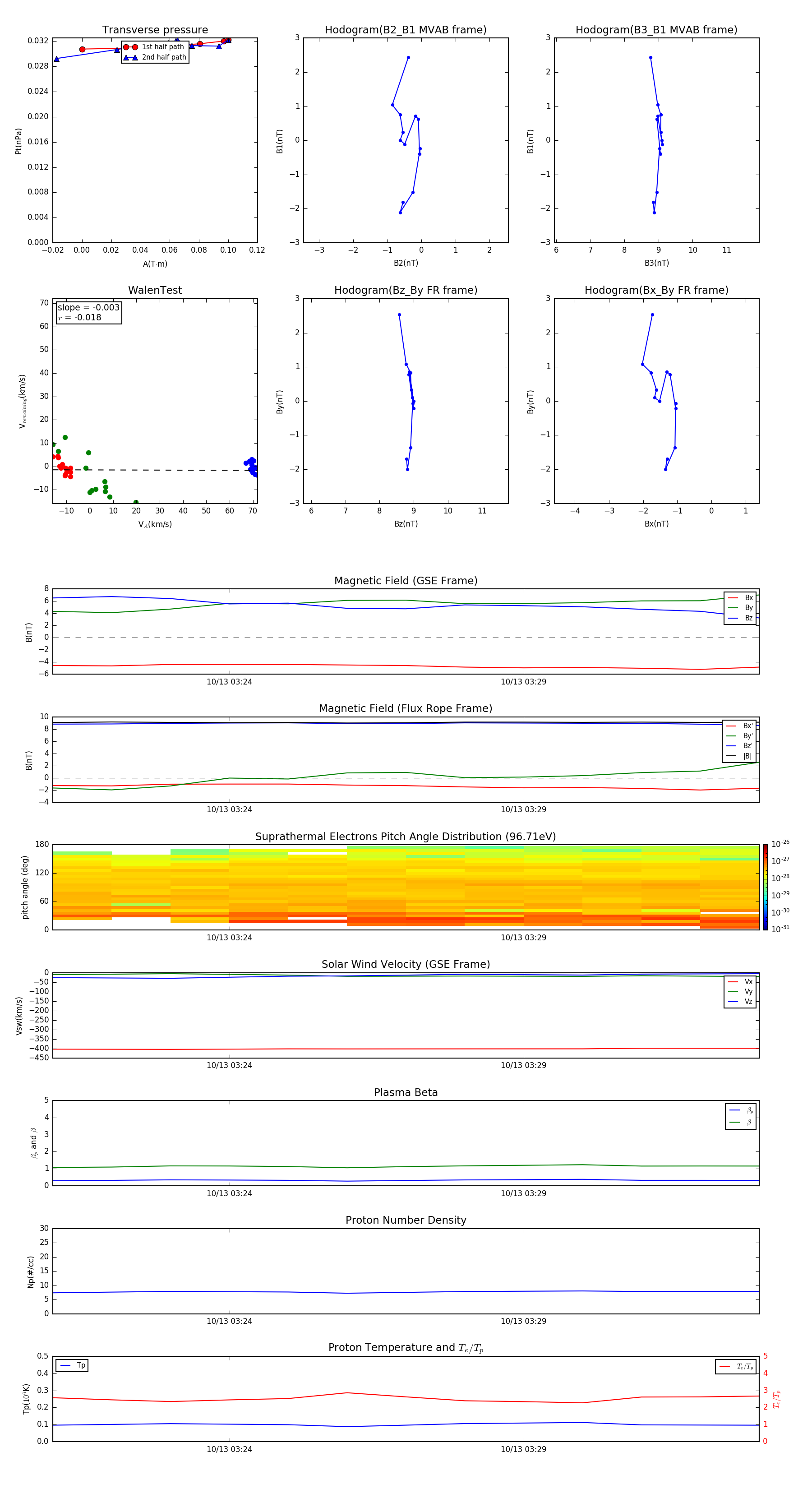The width and height of the screenshot is (812, 1489).
Task: Click the "slope = -0.003" annotation
Action: click(88, 308)
